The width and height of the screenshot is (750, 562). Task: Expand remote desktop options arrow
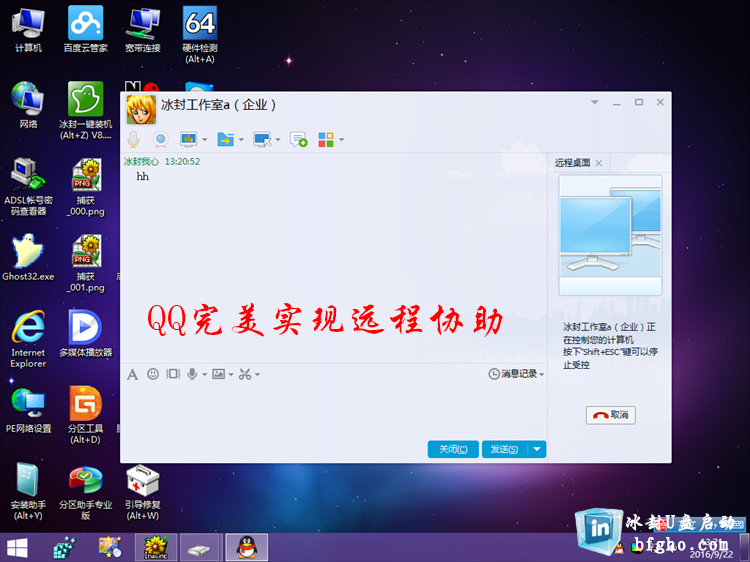[278, 140]
